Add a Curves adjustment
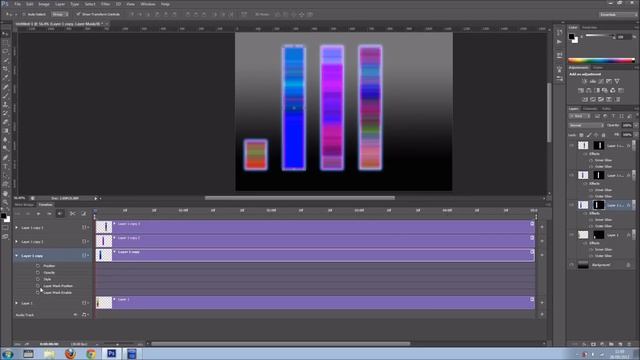The image size is (640, 360). pyautogui.click(x=601, y=81)
